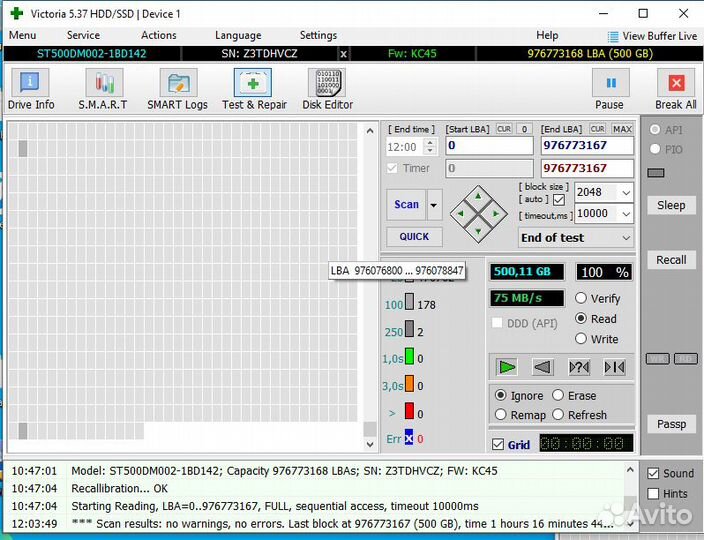Open the Disk Editor
704x540 pixels.
click(x=327, y=89)
